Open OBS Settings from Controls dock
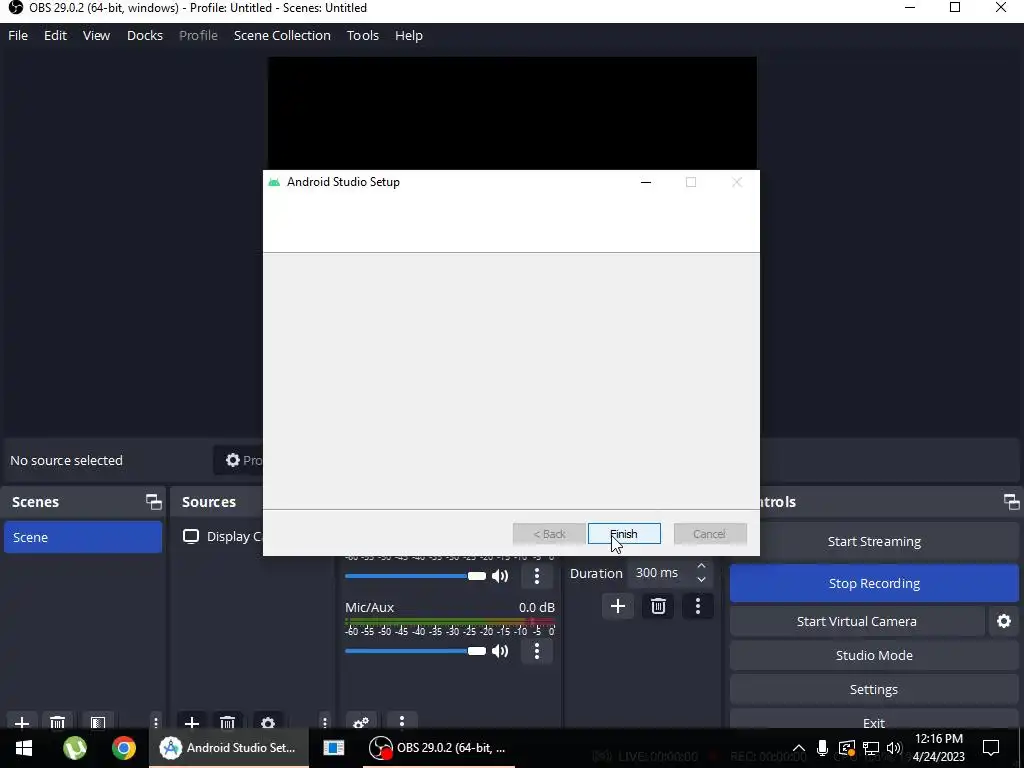Viewport: 1024px width, 768px height. click(874, 689)
